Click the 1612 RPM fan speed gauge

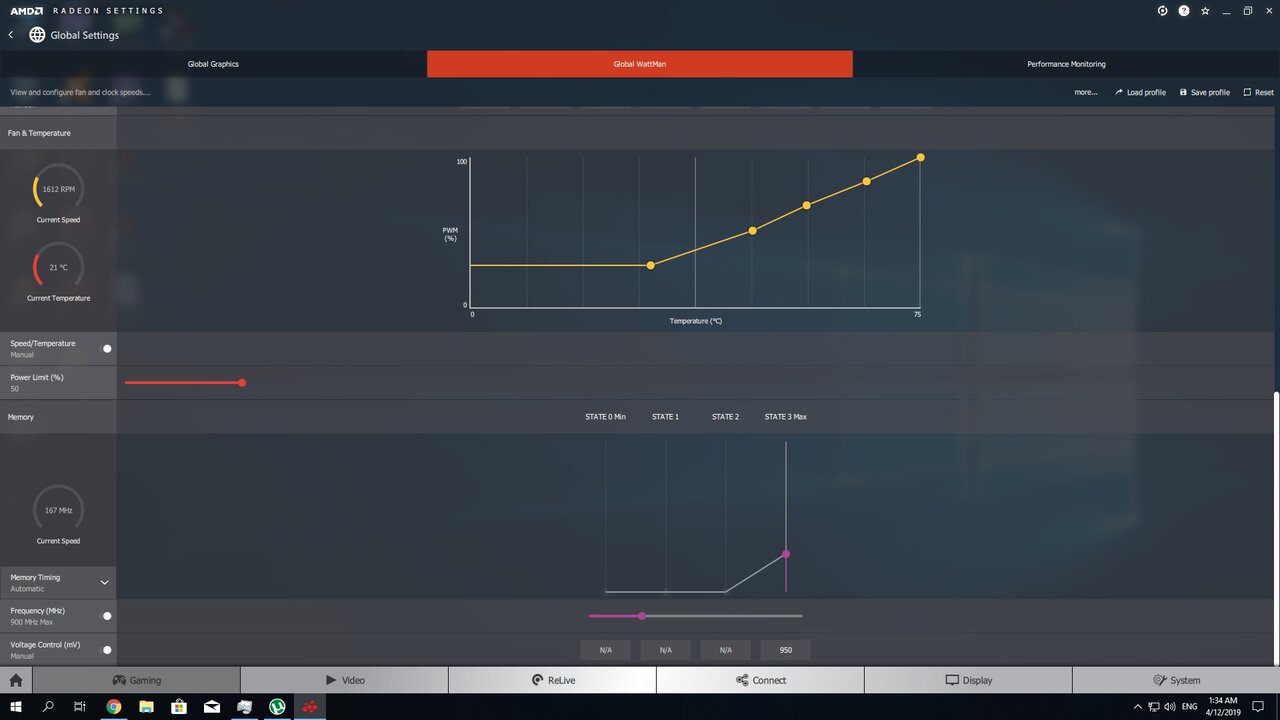pyautogui.click(x=58, y=188)
